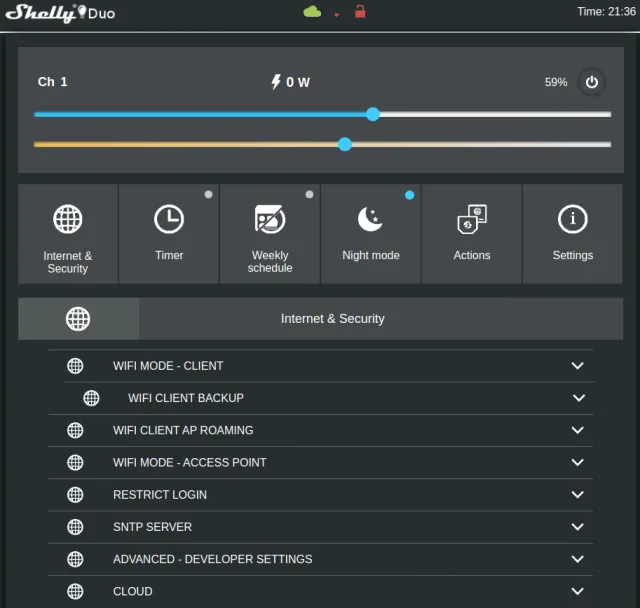The image size is (640, 608).
Task: Expand the RESTRICT LOGIN chevron
Action: (x=577, y=495)
